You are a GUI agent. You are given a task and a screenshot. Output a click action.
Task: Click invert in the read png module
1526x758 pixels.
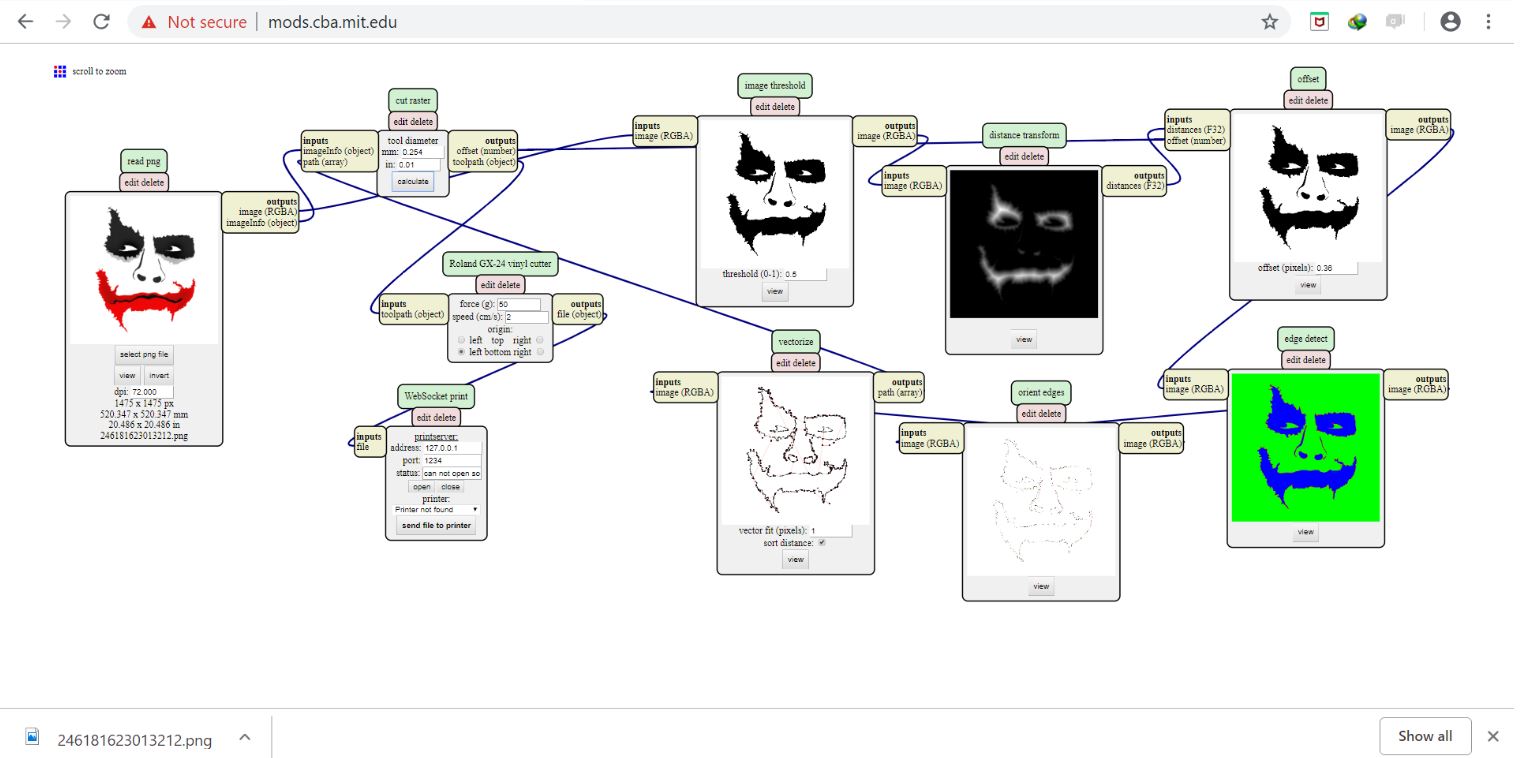(x=160, y=375)
